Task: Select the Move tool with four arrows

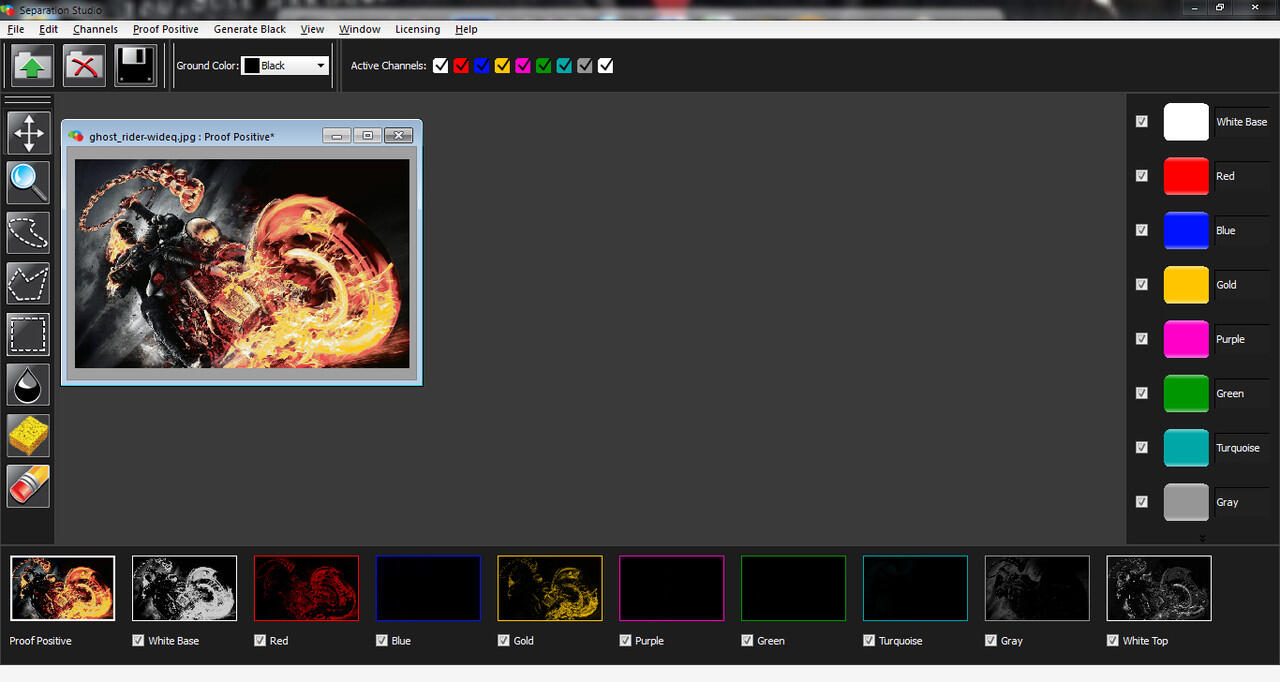Action: [29, 133]
